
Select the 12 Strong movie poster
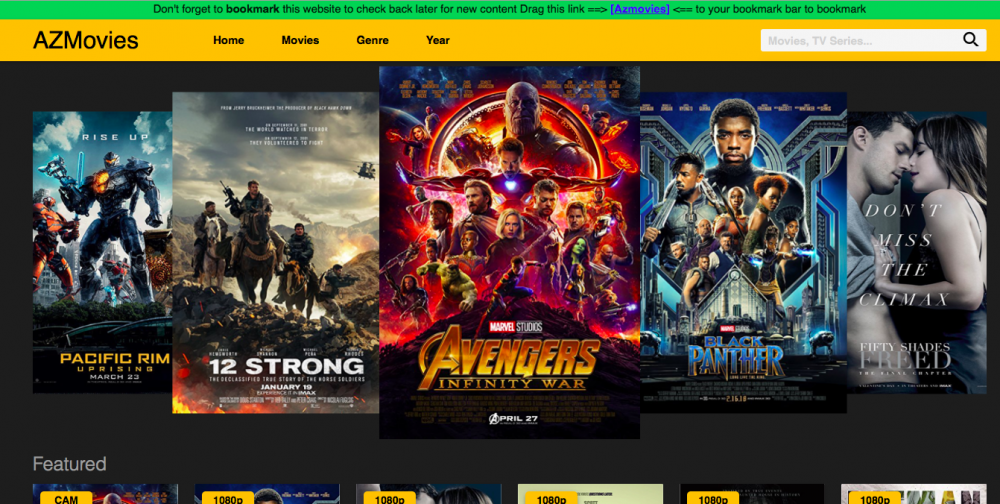pyautogui.click(x=274, y=252)
